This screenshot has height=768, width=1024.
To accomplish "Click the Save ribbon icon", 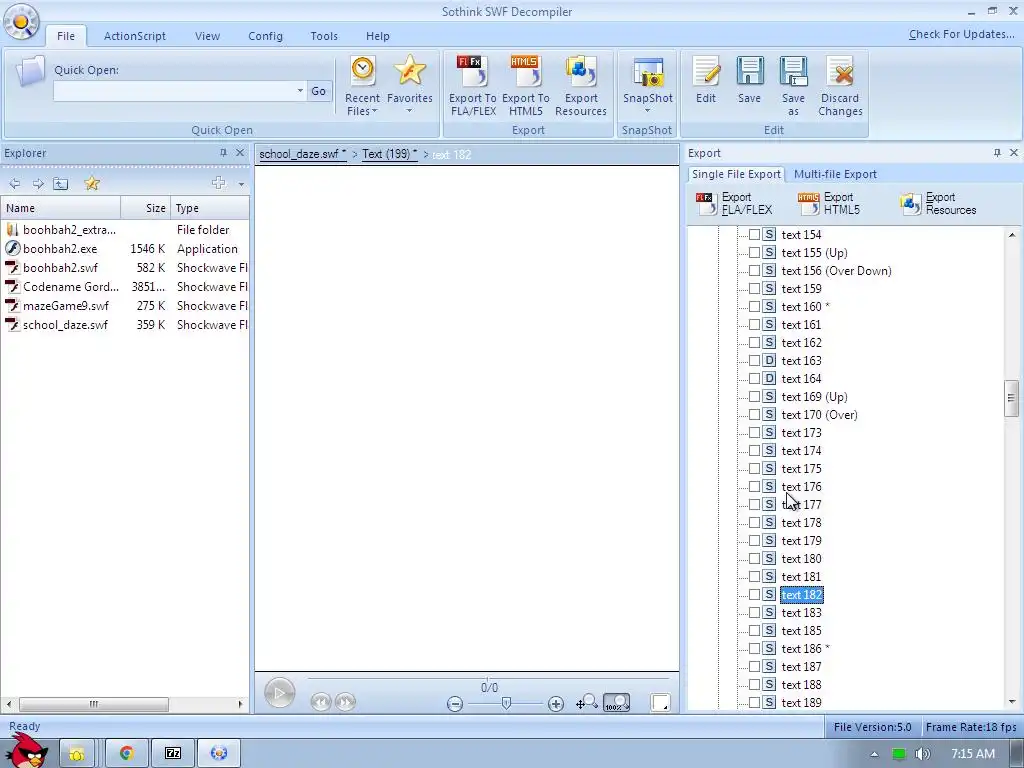I will click(749, 80).
